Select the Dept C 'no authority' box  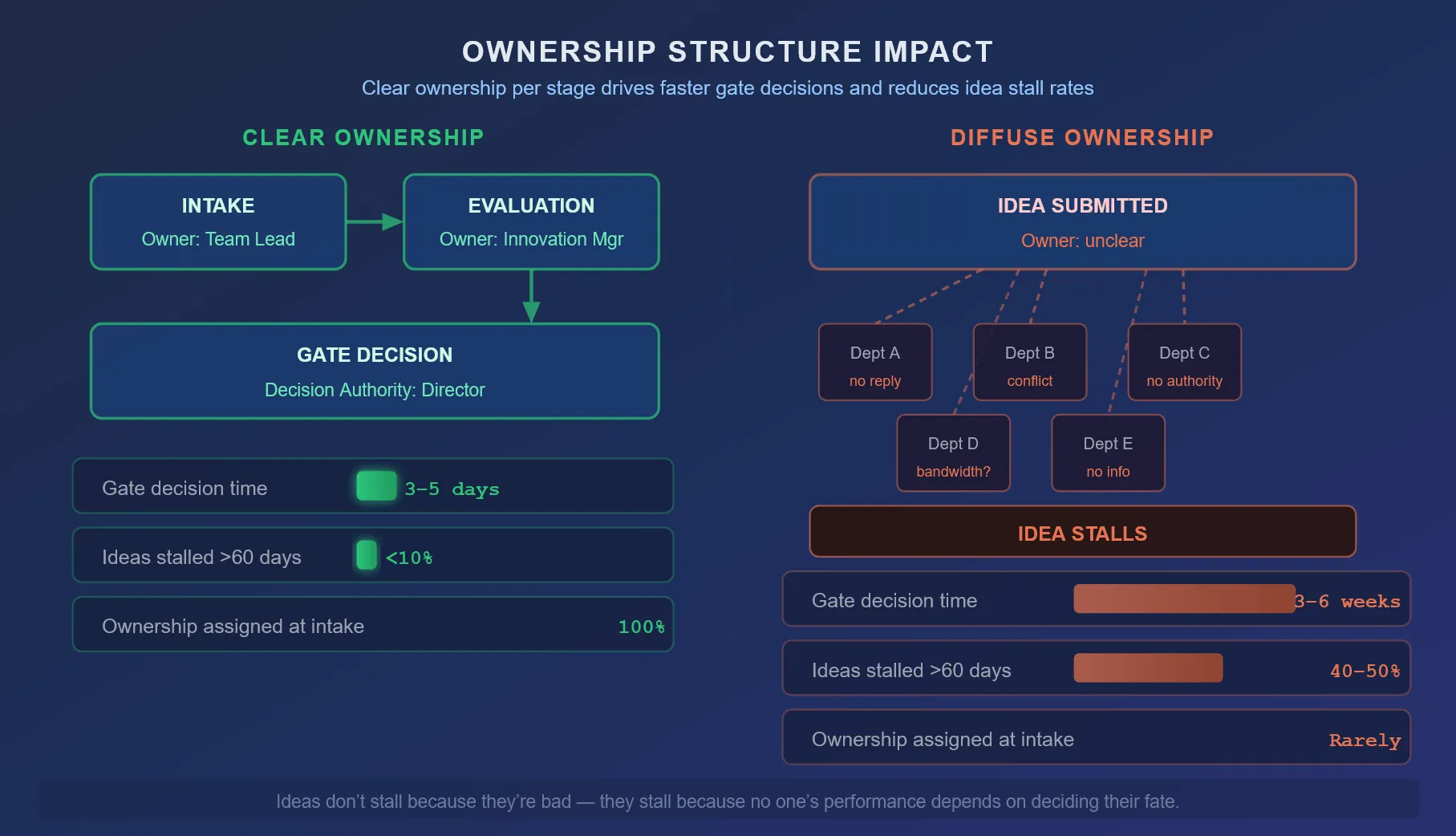coord(1185,362)
